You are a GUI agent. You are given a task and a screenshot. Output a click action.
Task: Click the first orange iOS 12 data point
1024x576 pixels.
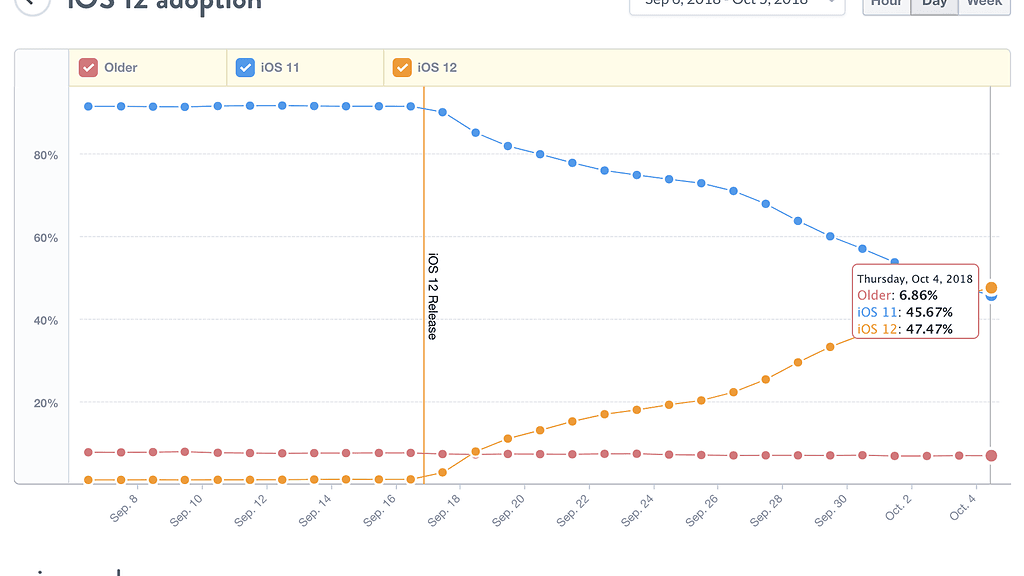[x=89, y=480]
